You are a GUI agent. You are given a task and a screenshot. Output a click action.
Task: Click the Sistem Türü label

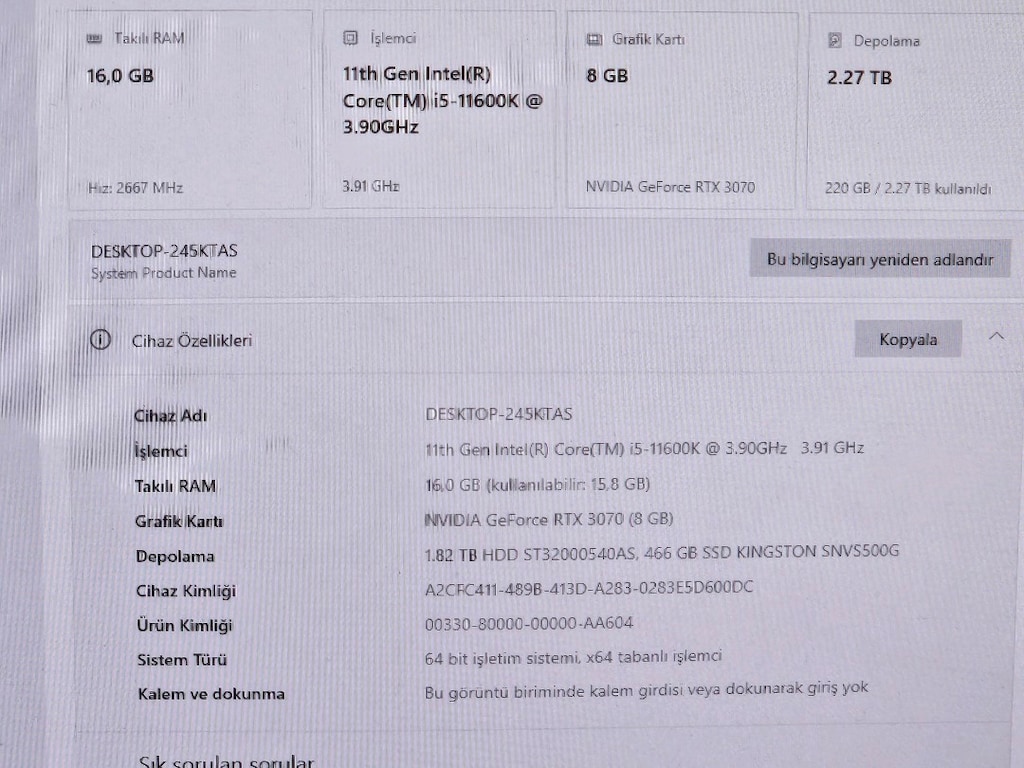182,660
